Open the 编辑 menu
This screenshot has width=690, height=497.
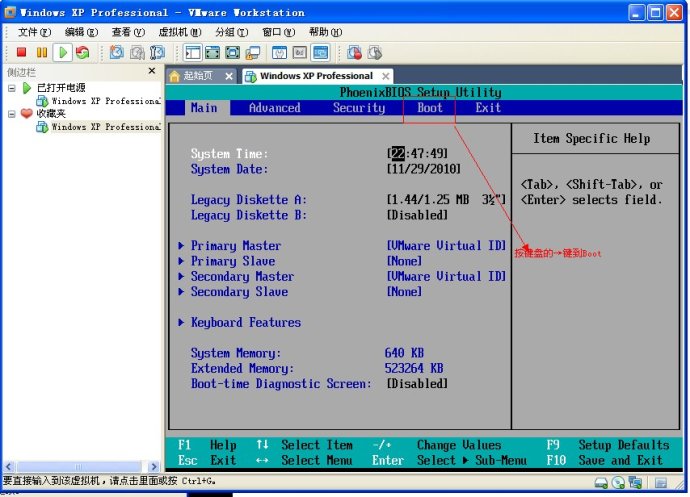click(x=81, y=32)
